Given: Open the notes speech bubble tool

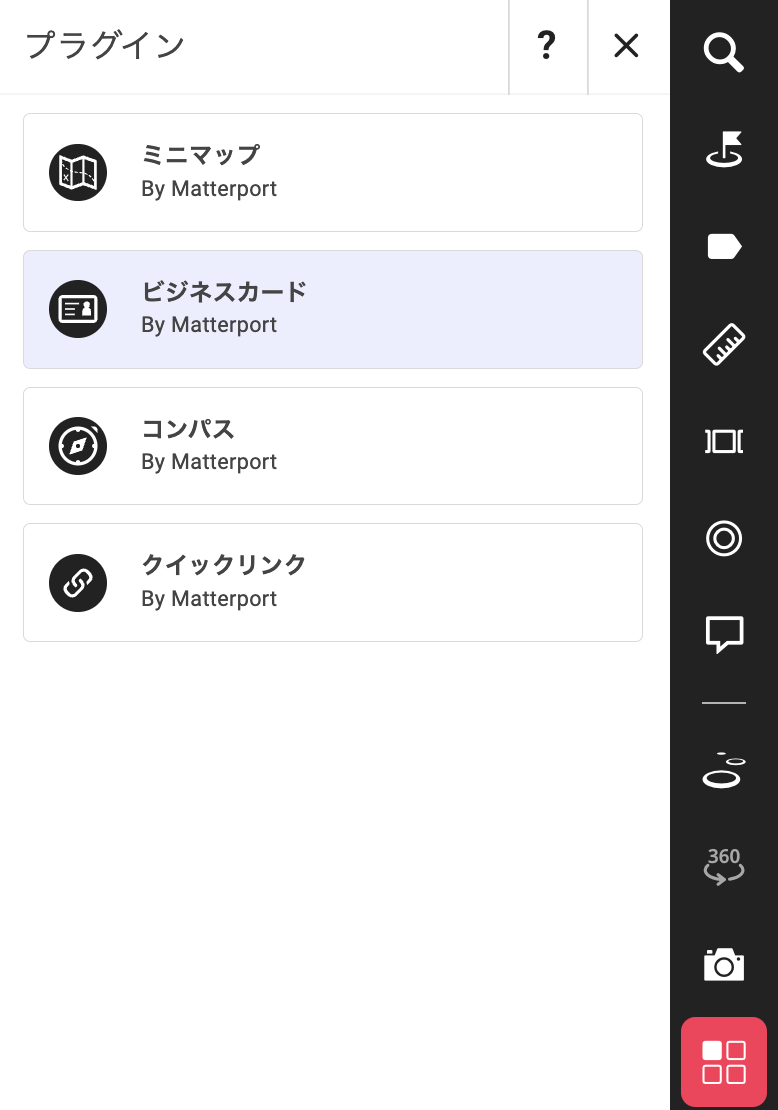Looking at the screenshot, I should [x=723, y=634].
